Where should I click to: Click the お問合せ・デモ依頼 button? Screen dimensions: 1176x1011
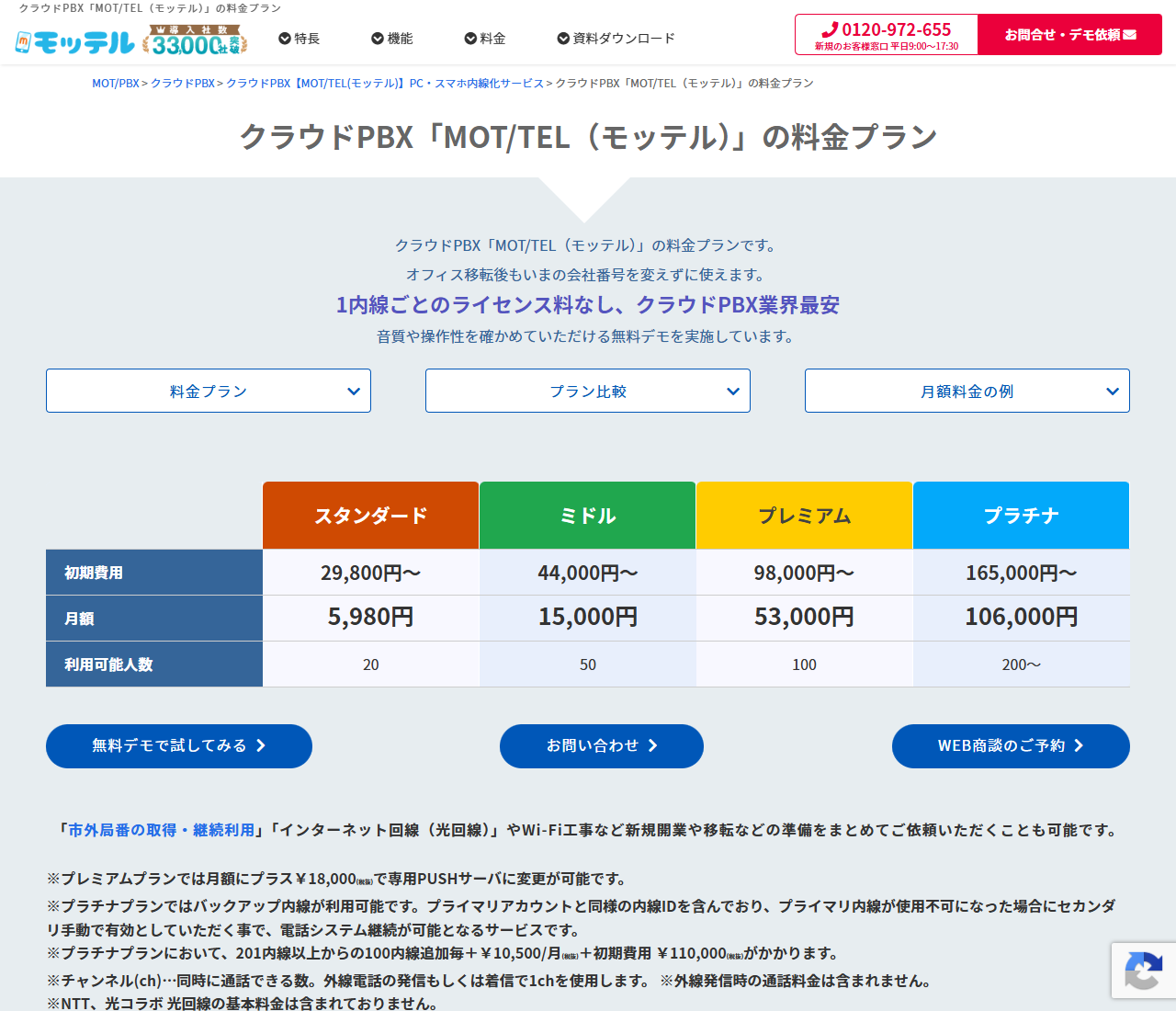pos(1070,35)
